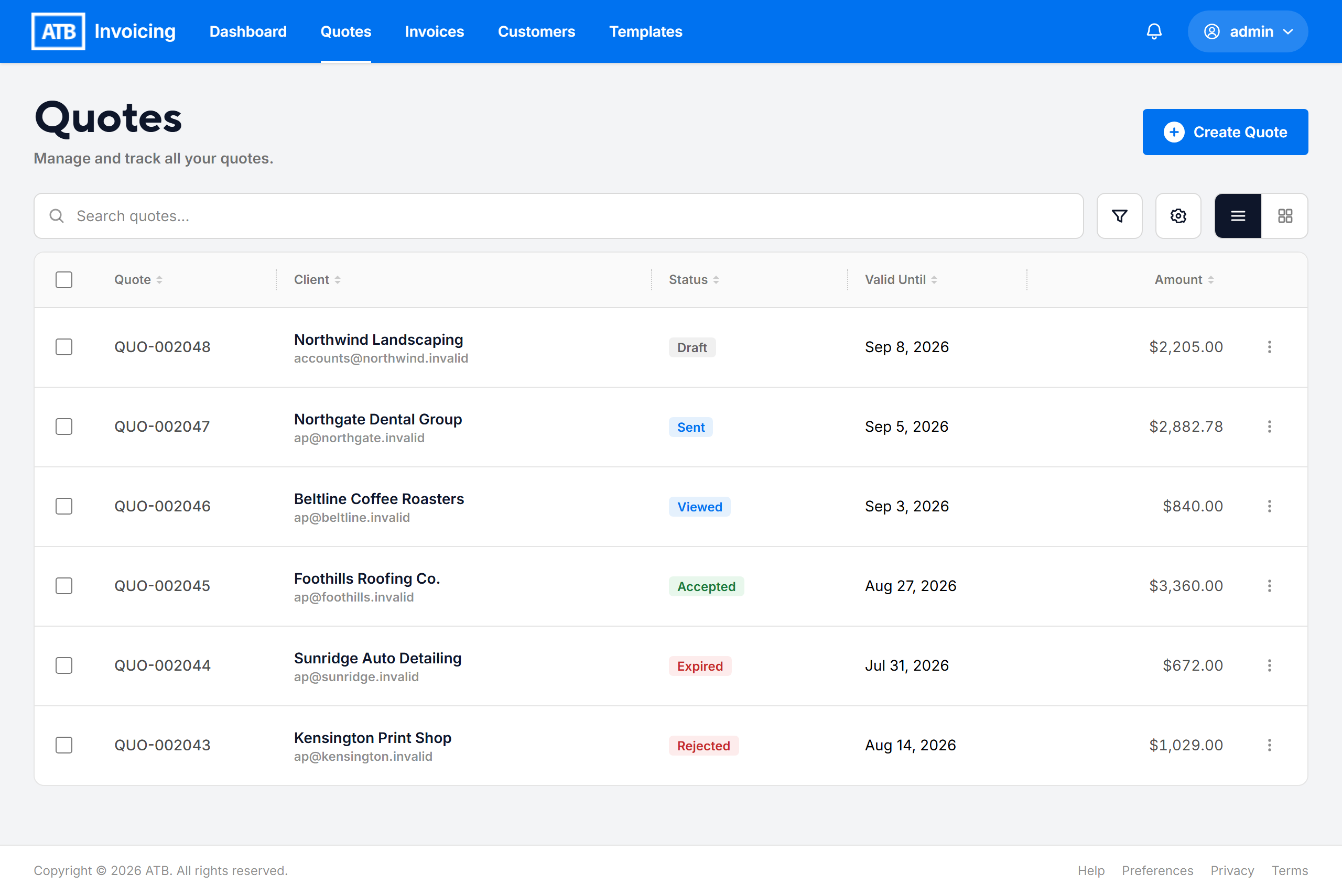Switch to list view
Viewport: 1342px width, 896px height.
coord(1238,216)
